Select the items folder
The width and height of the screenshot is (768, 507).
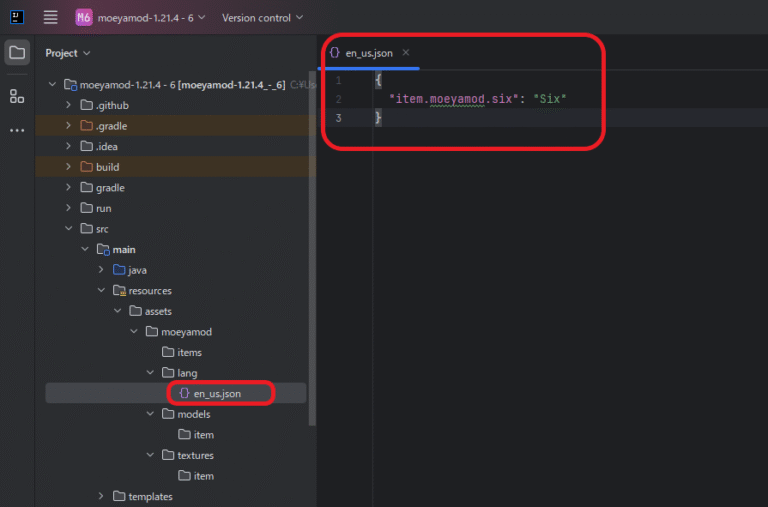point(182,352)
